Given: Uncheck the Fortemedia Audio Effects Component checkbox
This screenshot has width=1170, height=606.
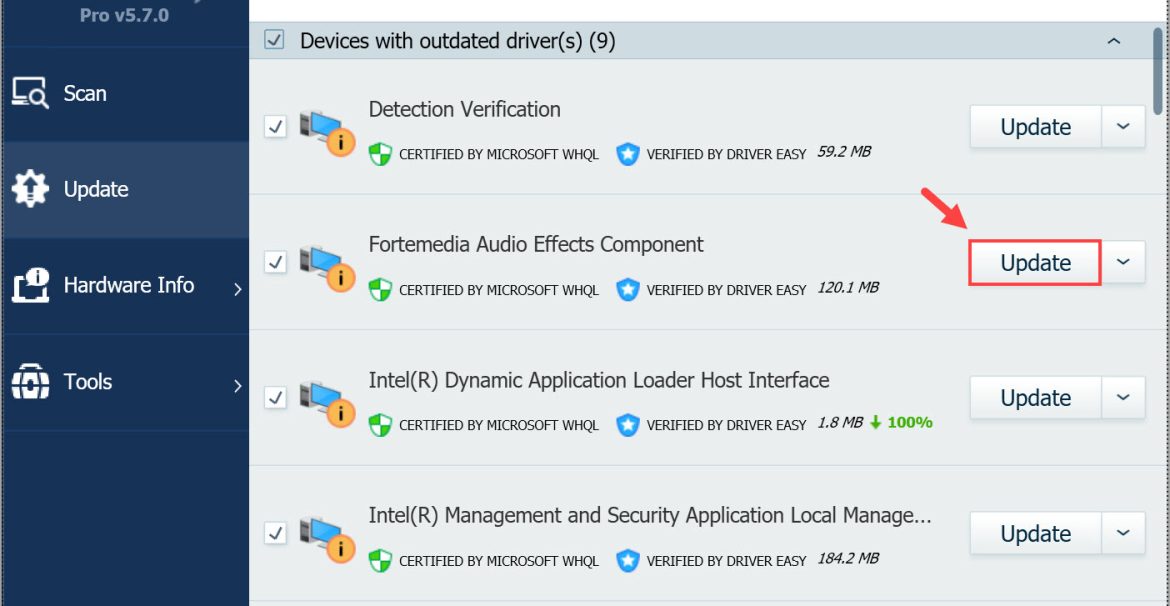Looking at the screenshot, I should pos(275,262).
